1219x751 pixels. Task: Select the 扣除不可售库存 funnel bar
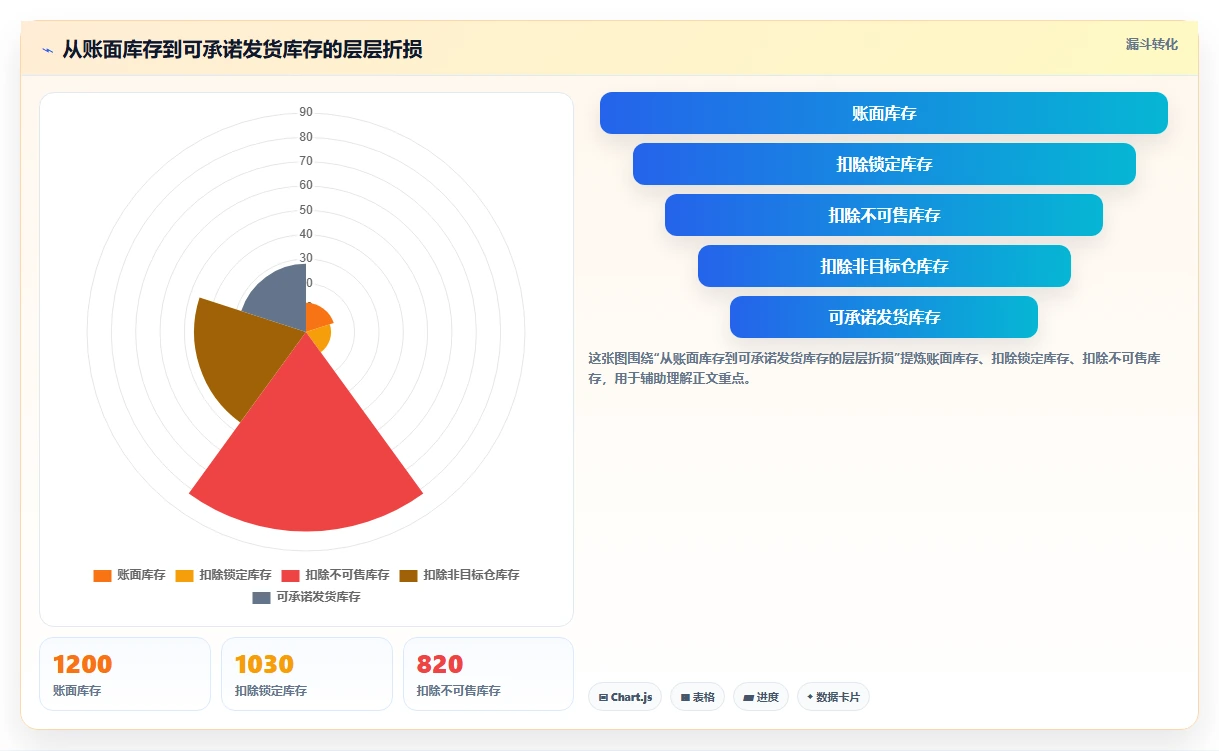884,215
